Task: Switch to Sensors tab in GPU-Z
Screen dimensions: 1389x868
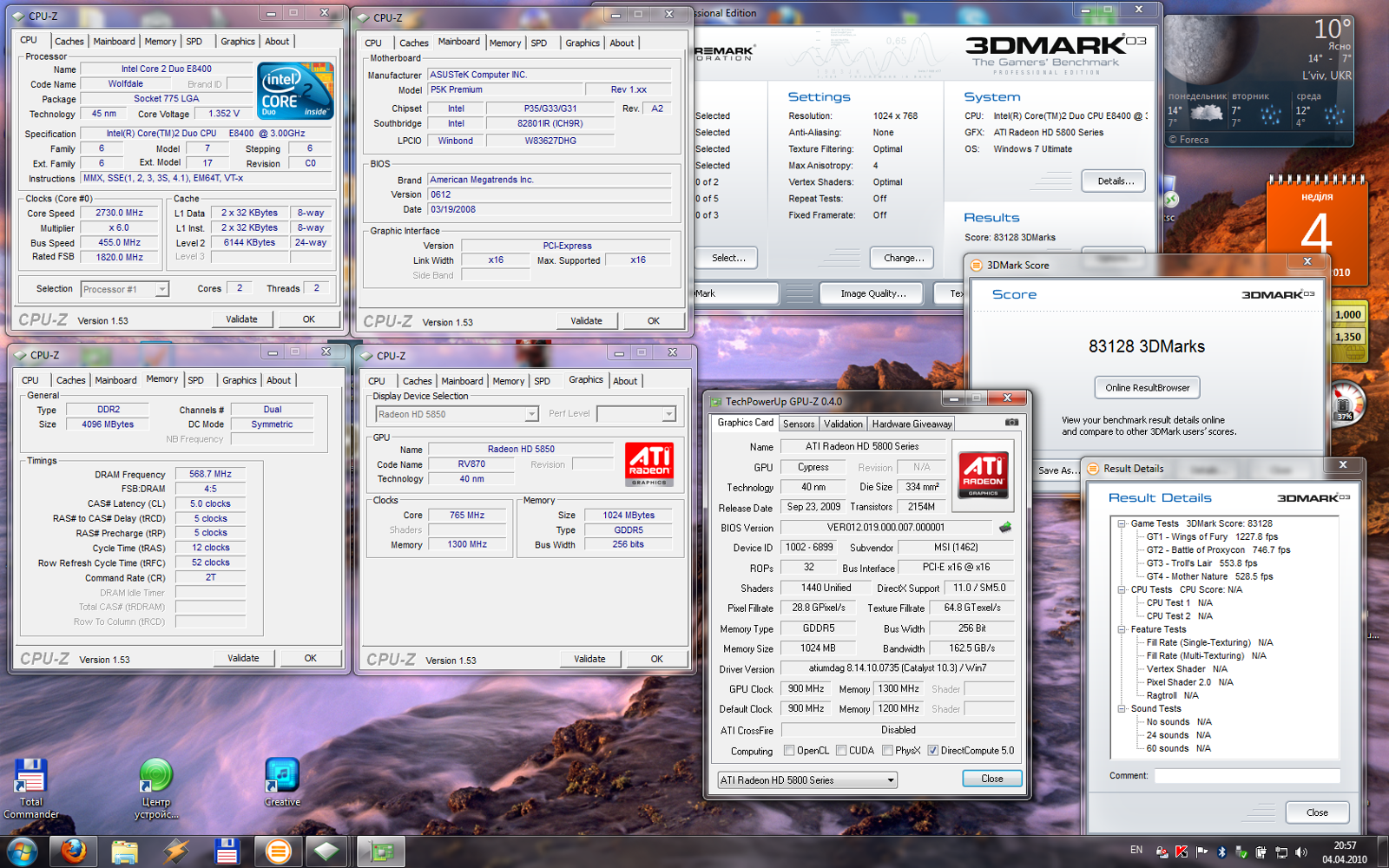Action: 799,424
